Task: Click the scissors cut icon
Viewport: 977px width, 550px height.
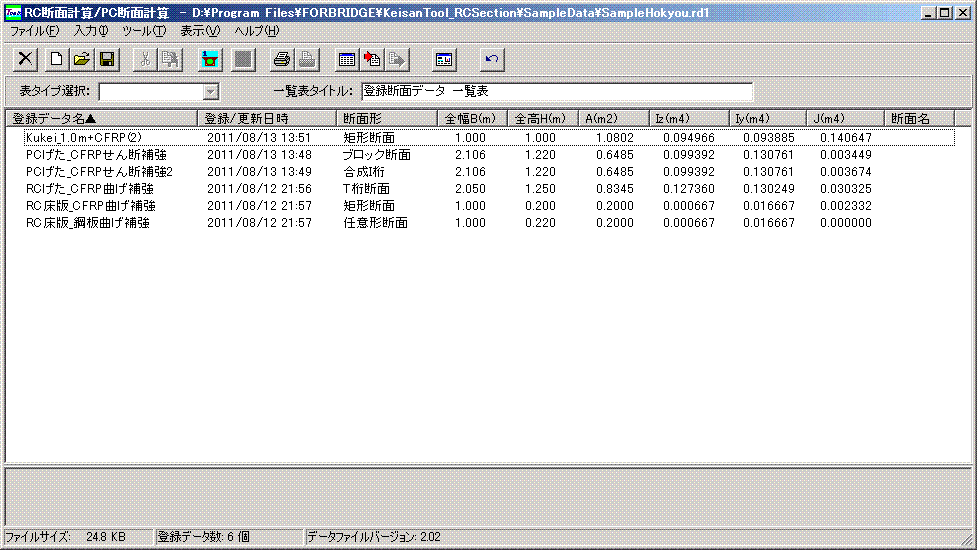Action: click(145, 60)
